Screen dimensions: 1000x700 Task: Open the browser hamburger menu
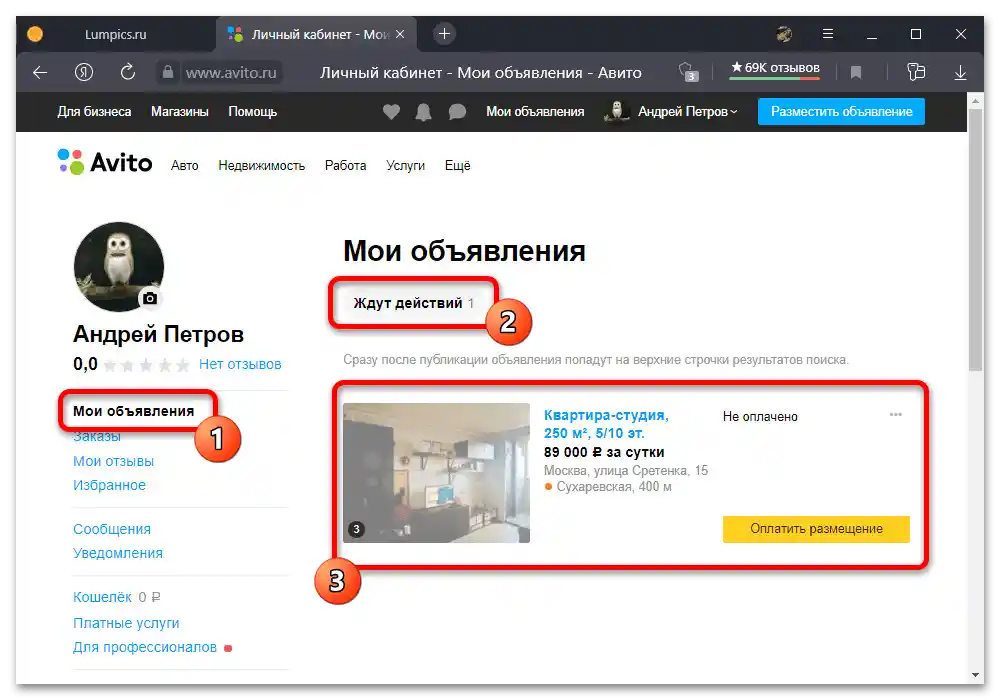(x=828, y=34)
